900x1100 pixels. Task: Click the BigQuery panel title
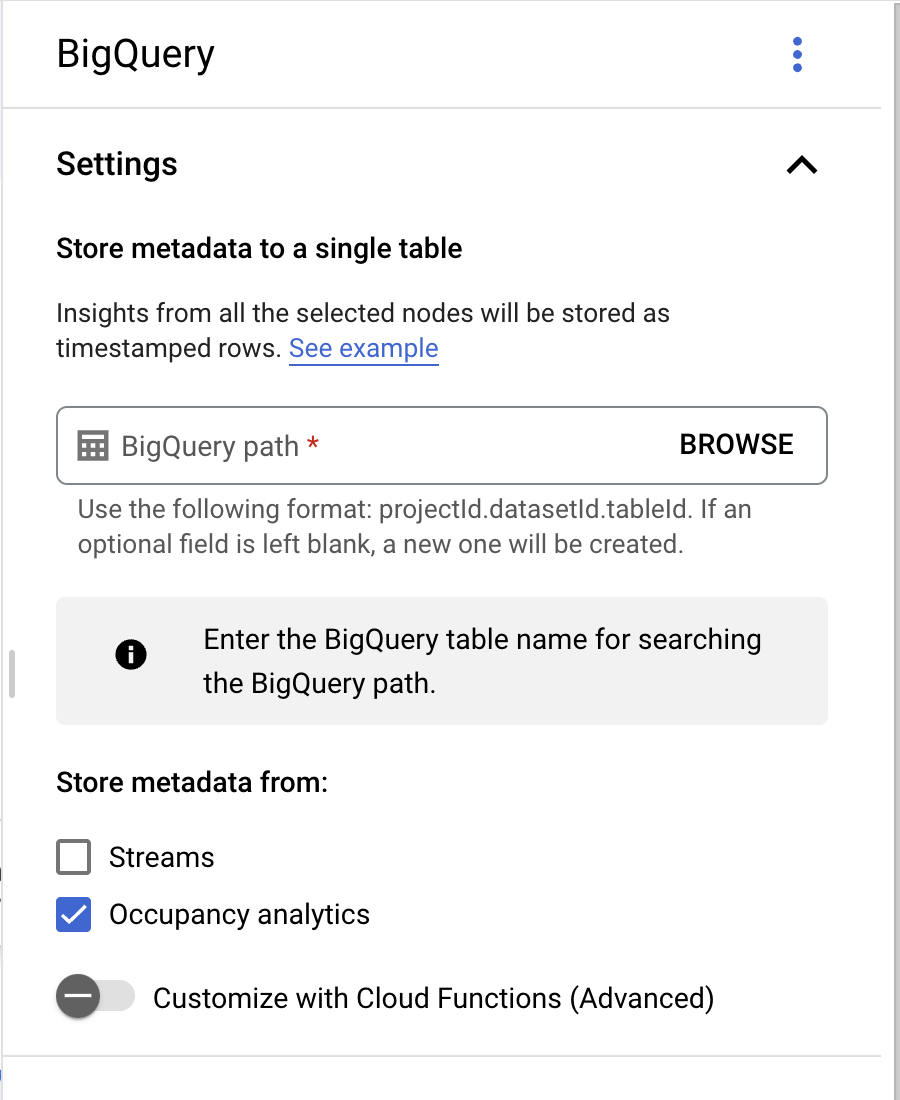[x=136, y=54]
